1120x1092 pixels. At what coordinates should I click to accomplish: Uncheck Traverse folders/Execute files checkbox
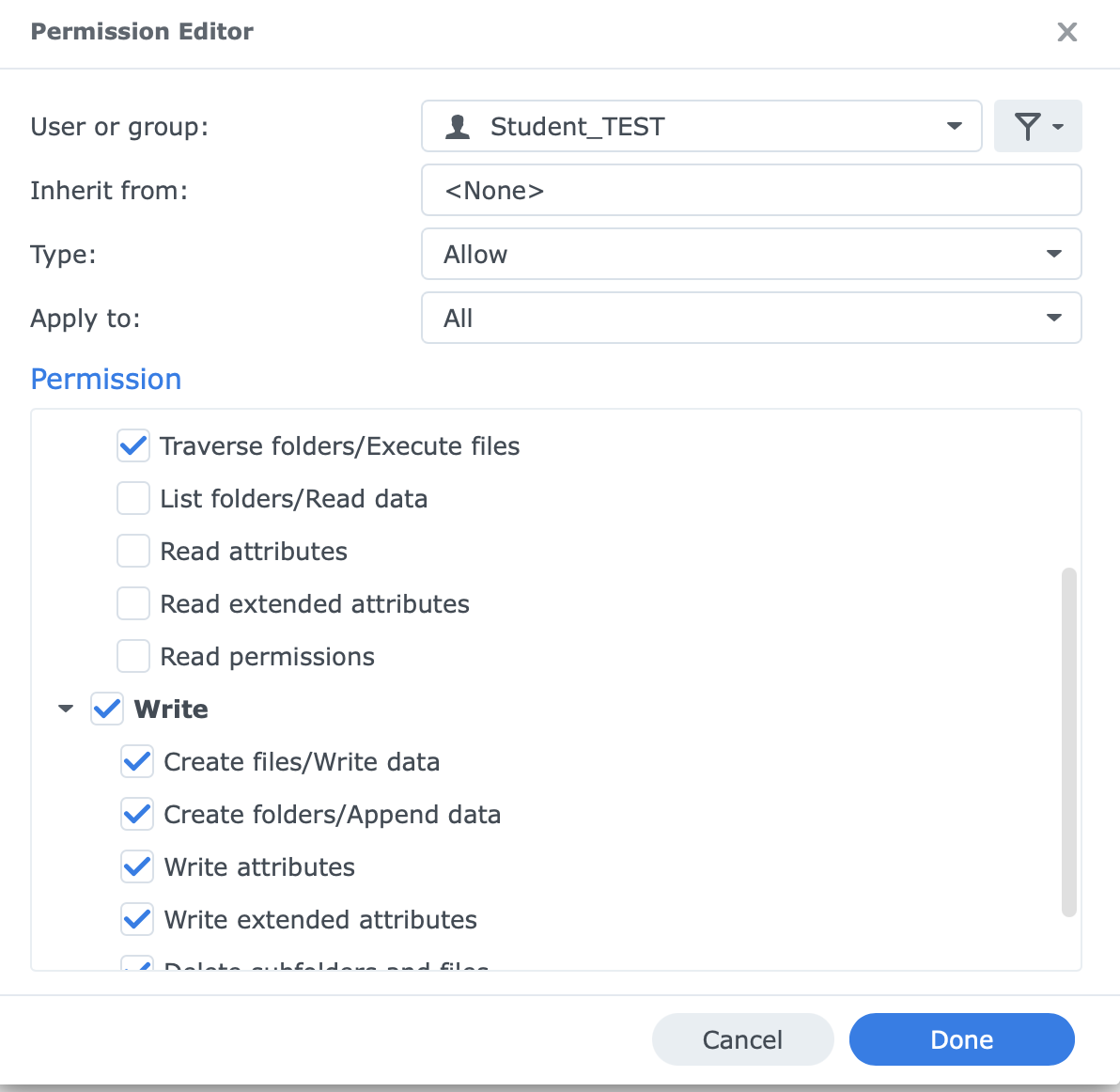[x=133, y=445]
